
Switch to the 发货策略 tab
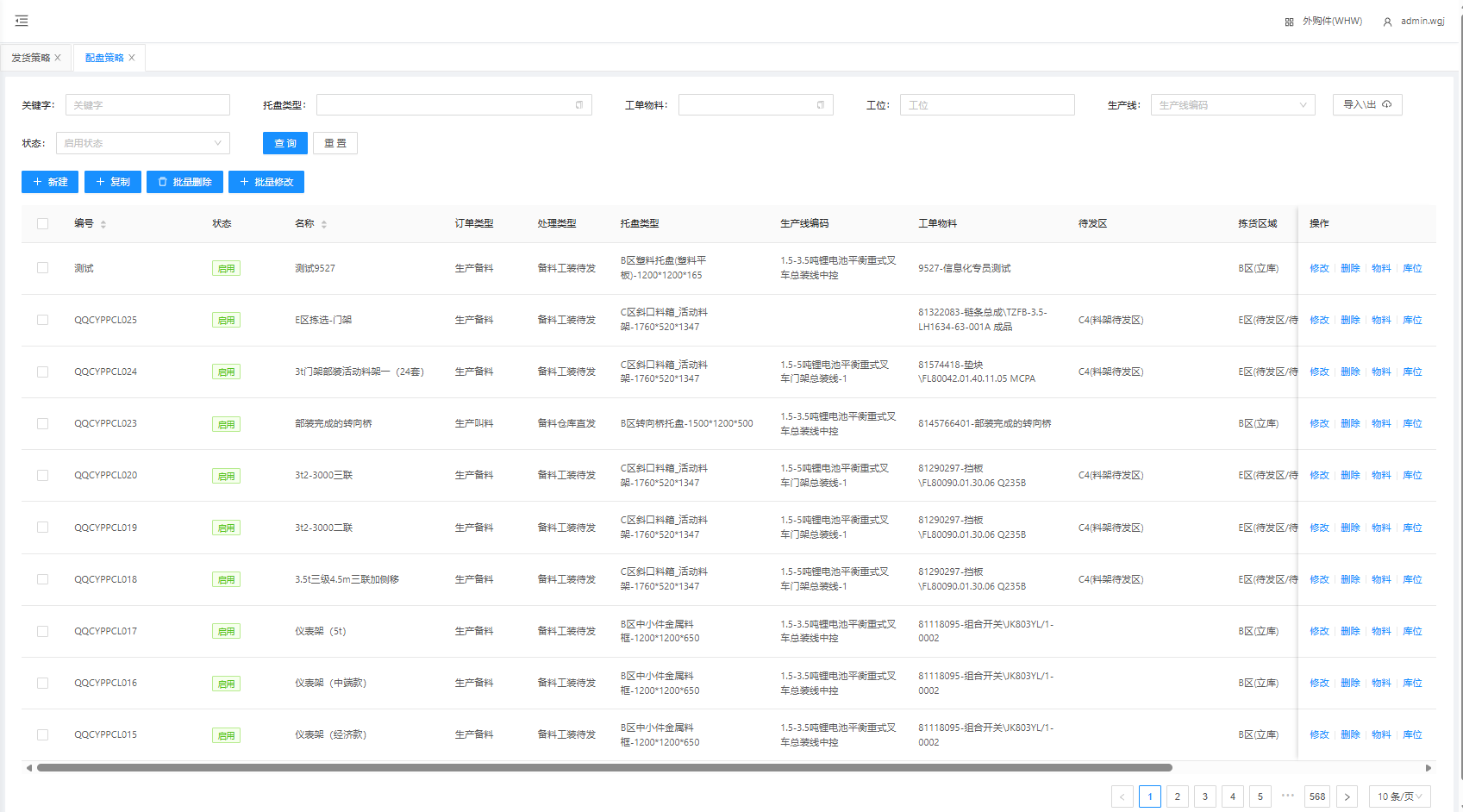[31, 58]
